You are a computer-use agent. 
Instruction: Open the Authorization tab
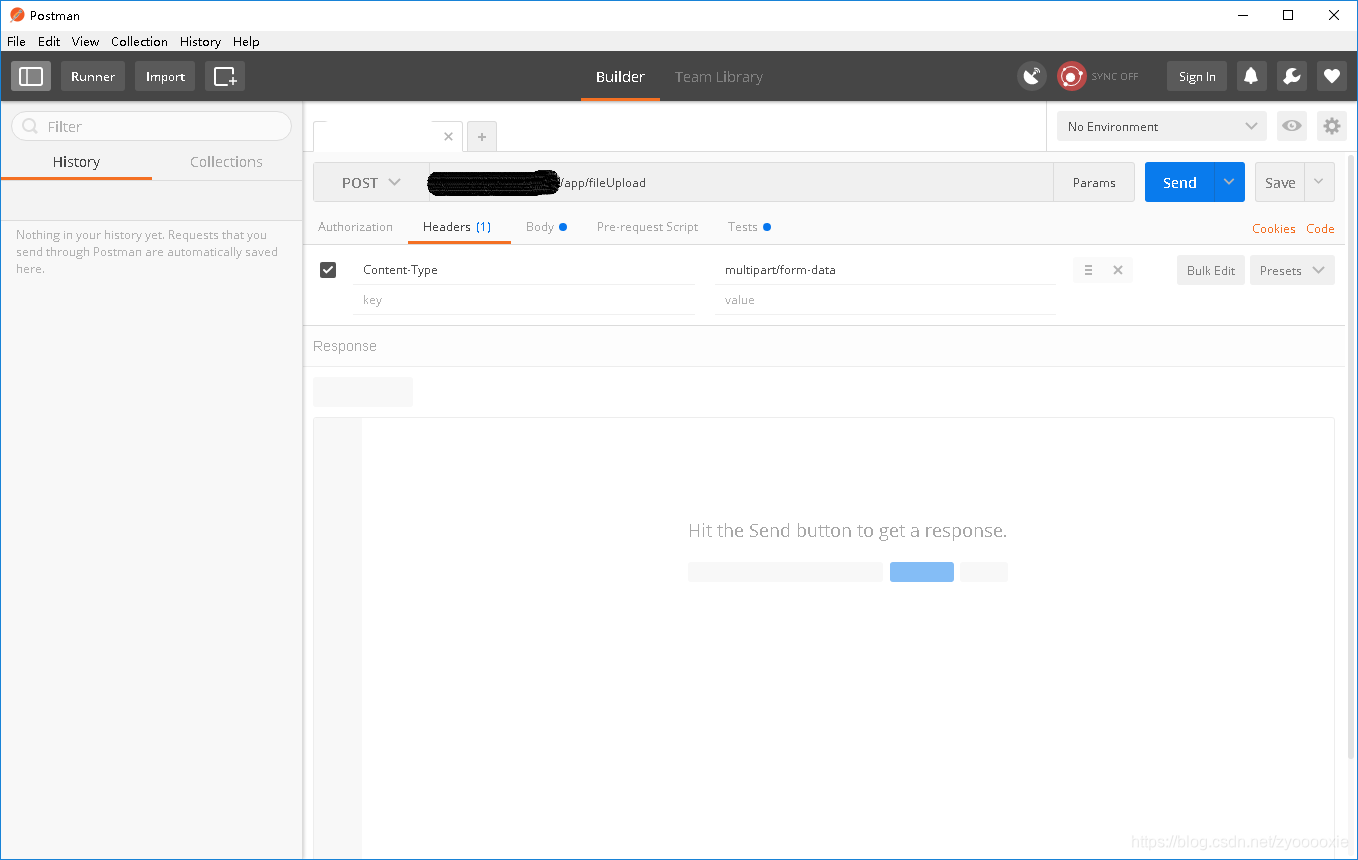[x=355, y=227]
